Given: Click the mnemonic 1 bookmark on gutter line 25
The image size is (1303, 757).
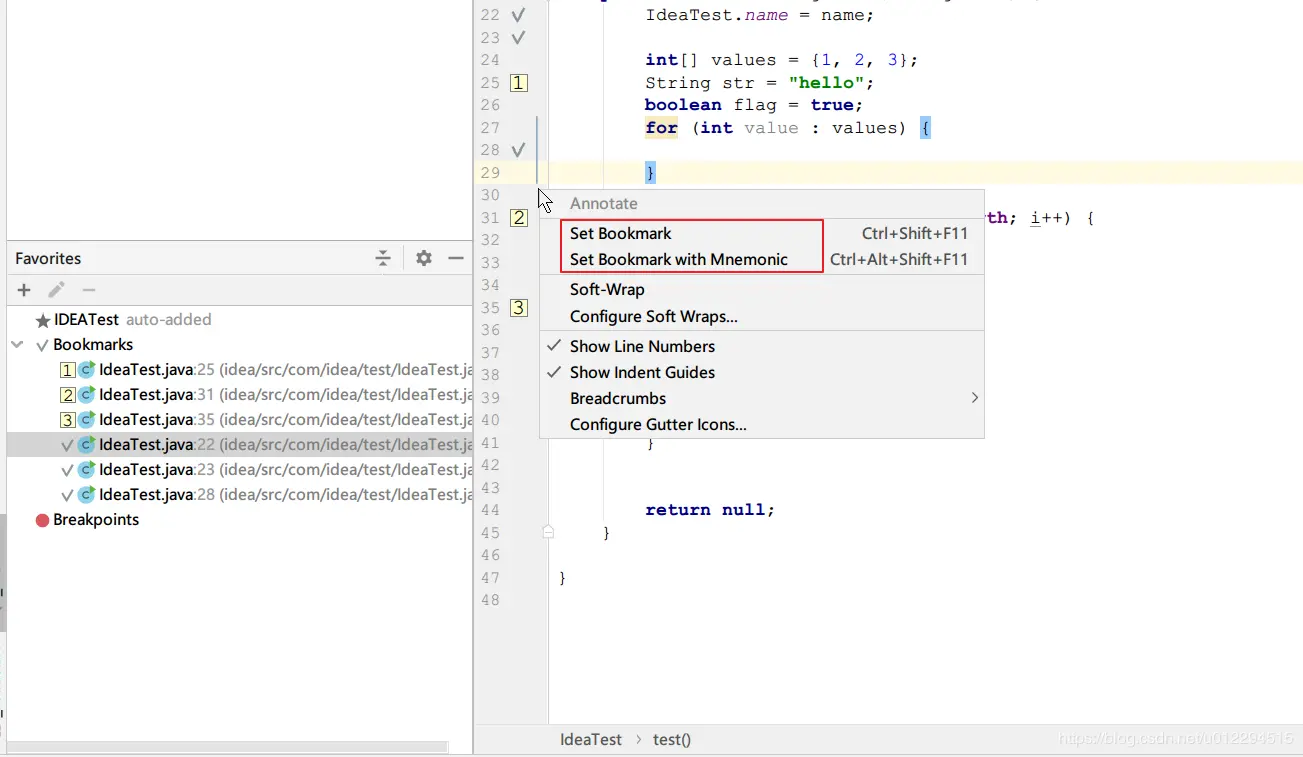Looking at the screenshot, I should click(x=518, y=83).
